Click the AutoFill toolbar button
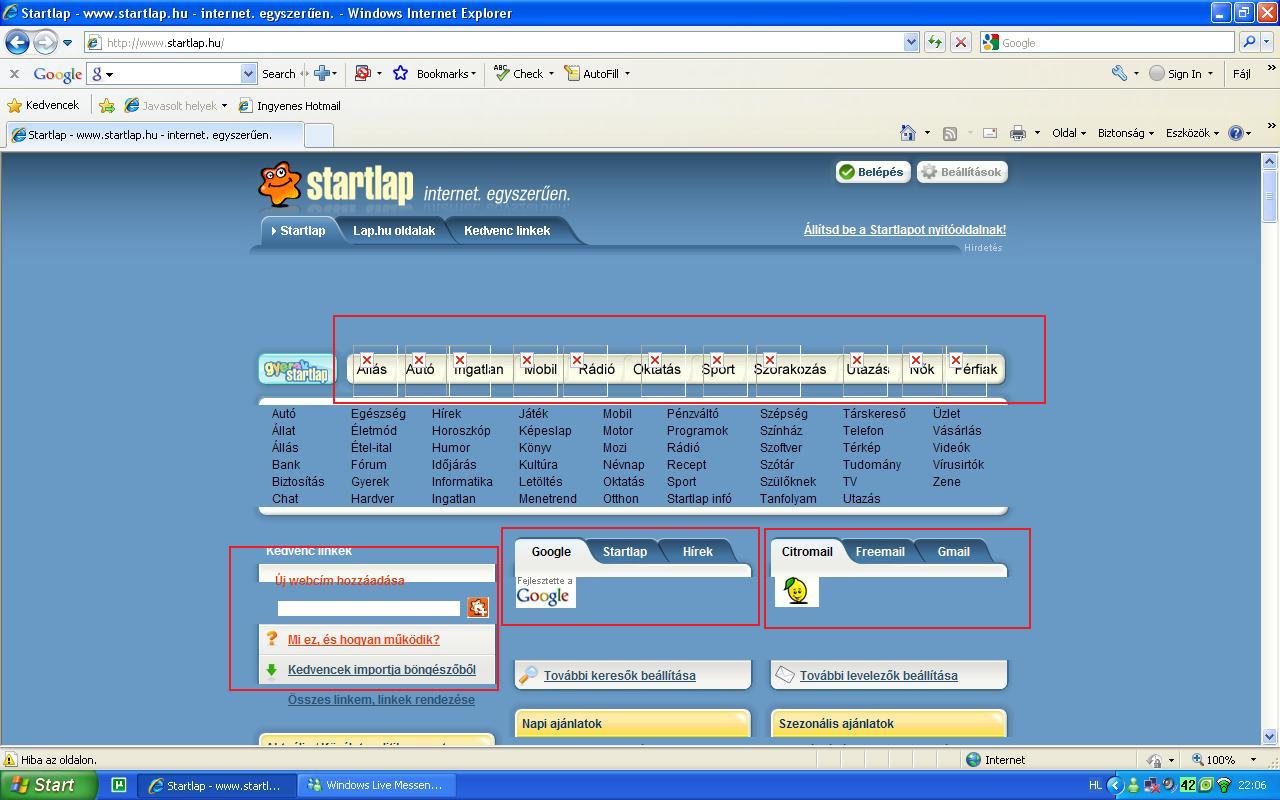 tap(597, 74)
